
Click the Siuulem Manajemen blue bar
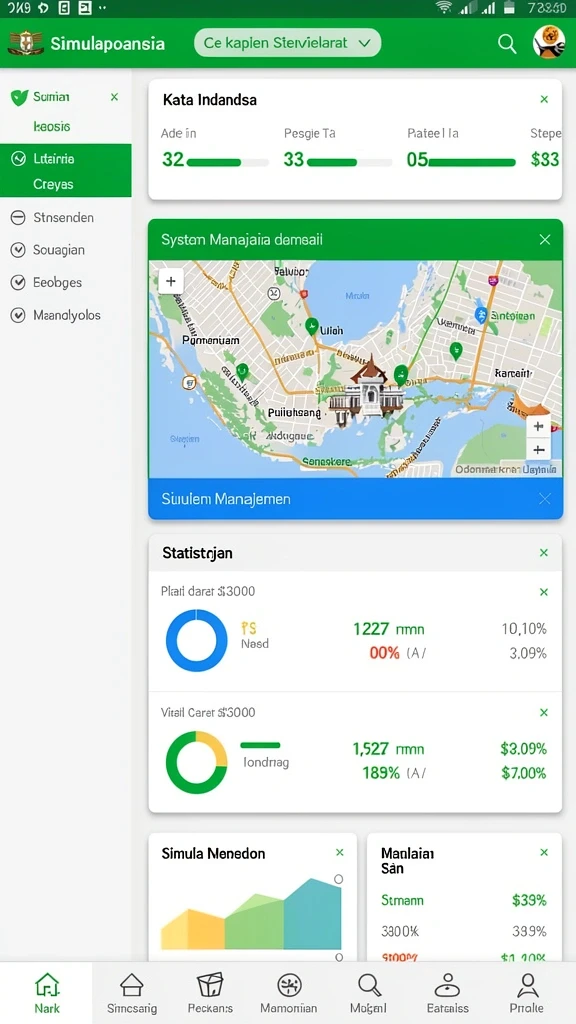[355, 499]
